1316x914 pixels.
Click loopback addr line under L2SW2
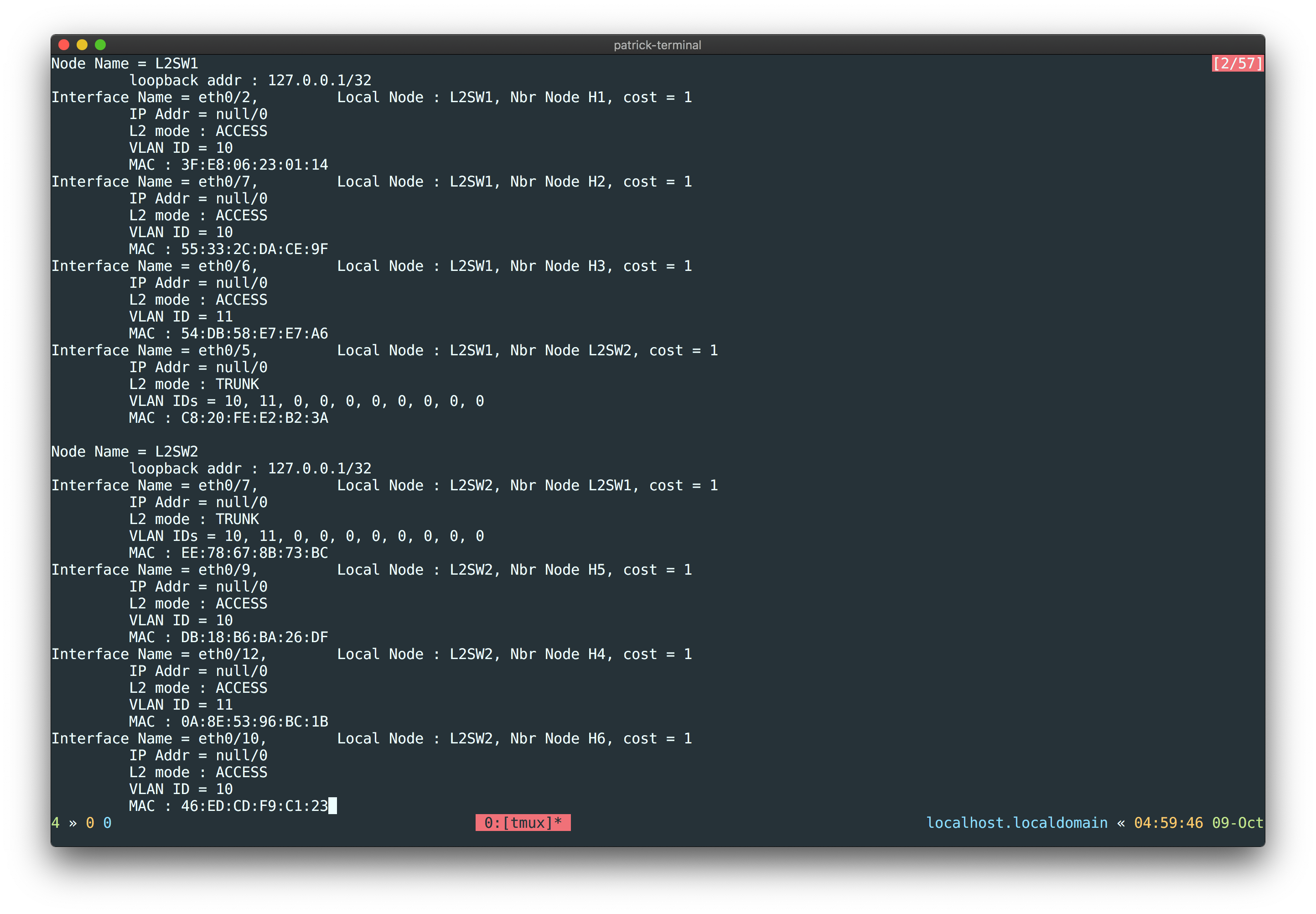250,469
